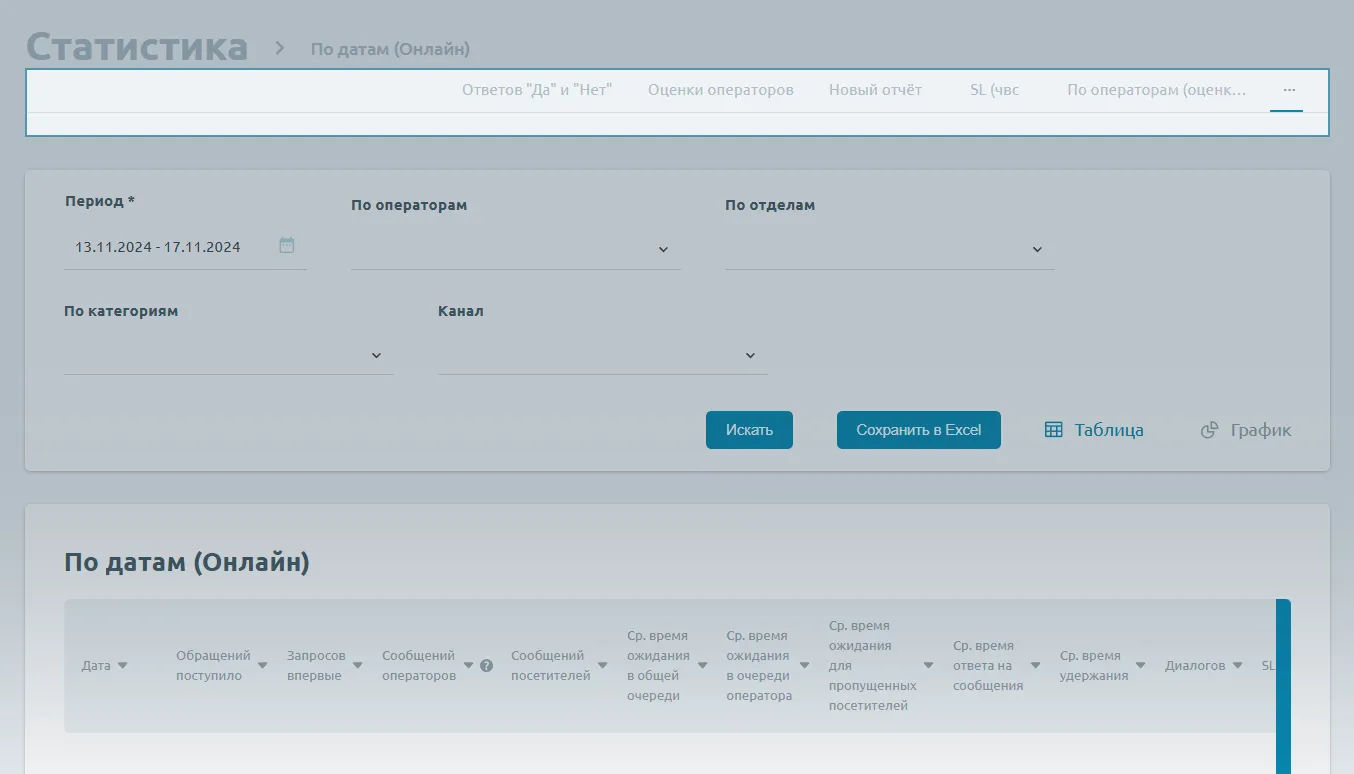
Task: Select the Новый отчёт tab
Action: (875, 90)
